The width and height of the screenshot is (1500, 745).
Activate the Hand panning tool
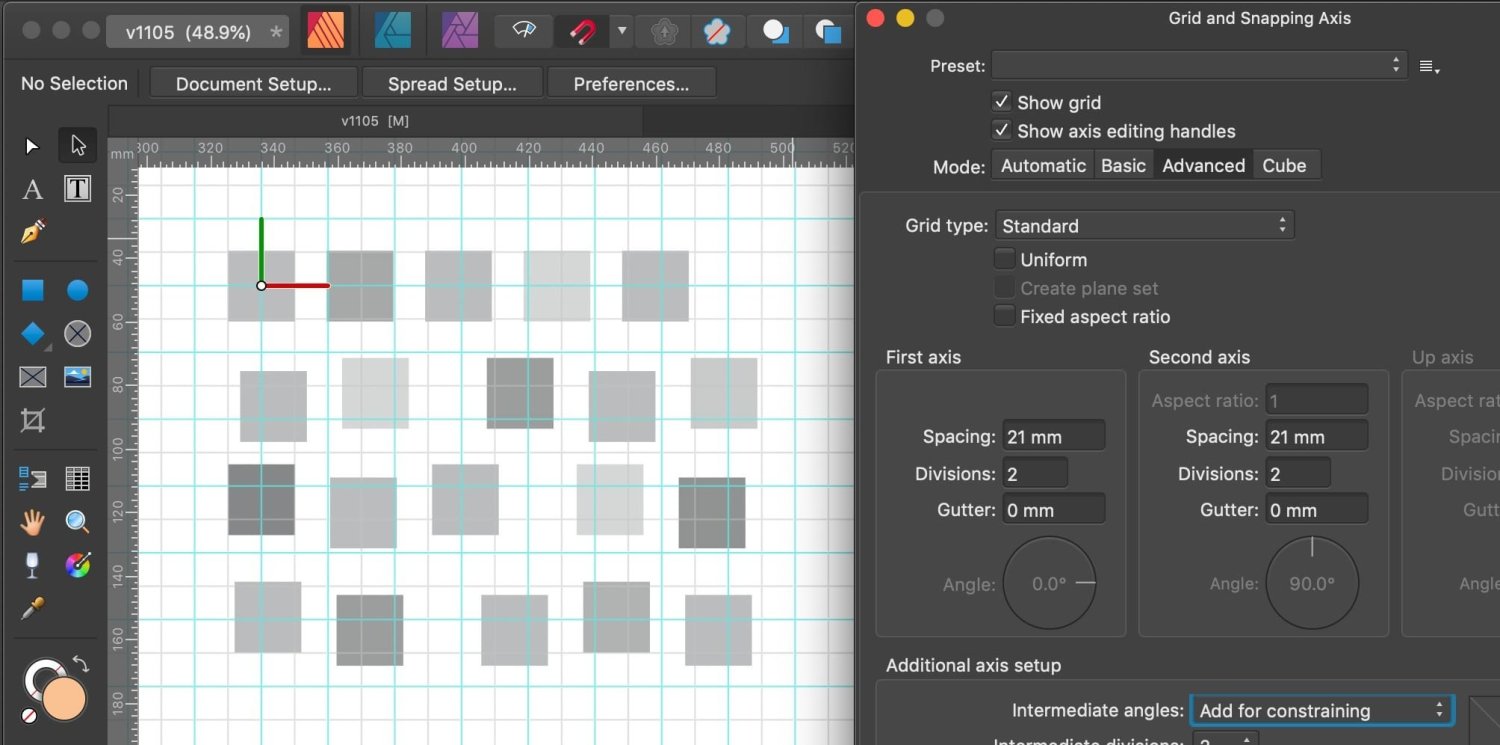pos(31,521)
